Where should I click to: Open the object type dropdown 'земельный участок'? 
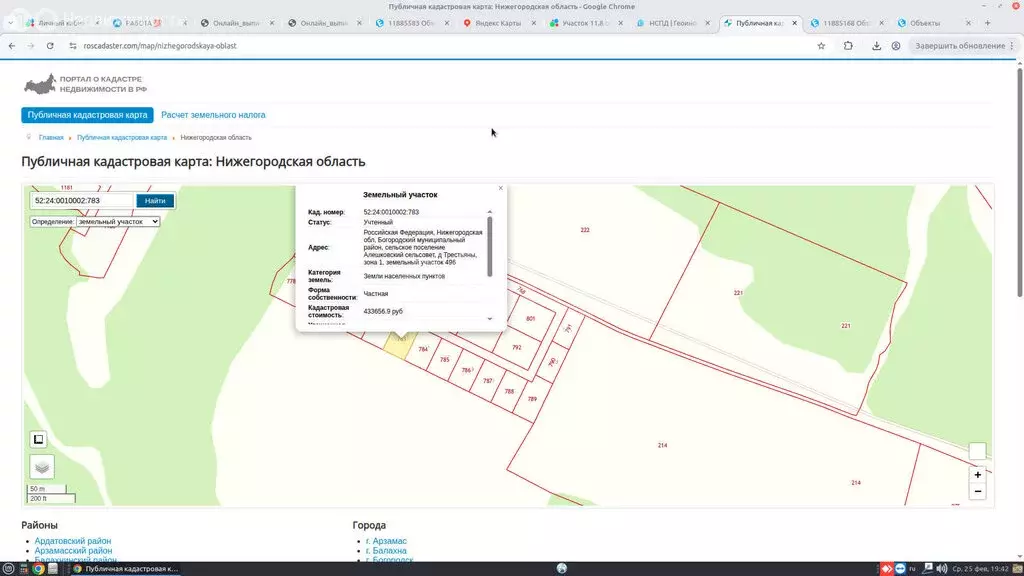(118, 221)
